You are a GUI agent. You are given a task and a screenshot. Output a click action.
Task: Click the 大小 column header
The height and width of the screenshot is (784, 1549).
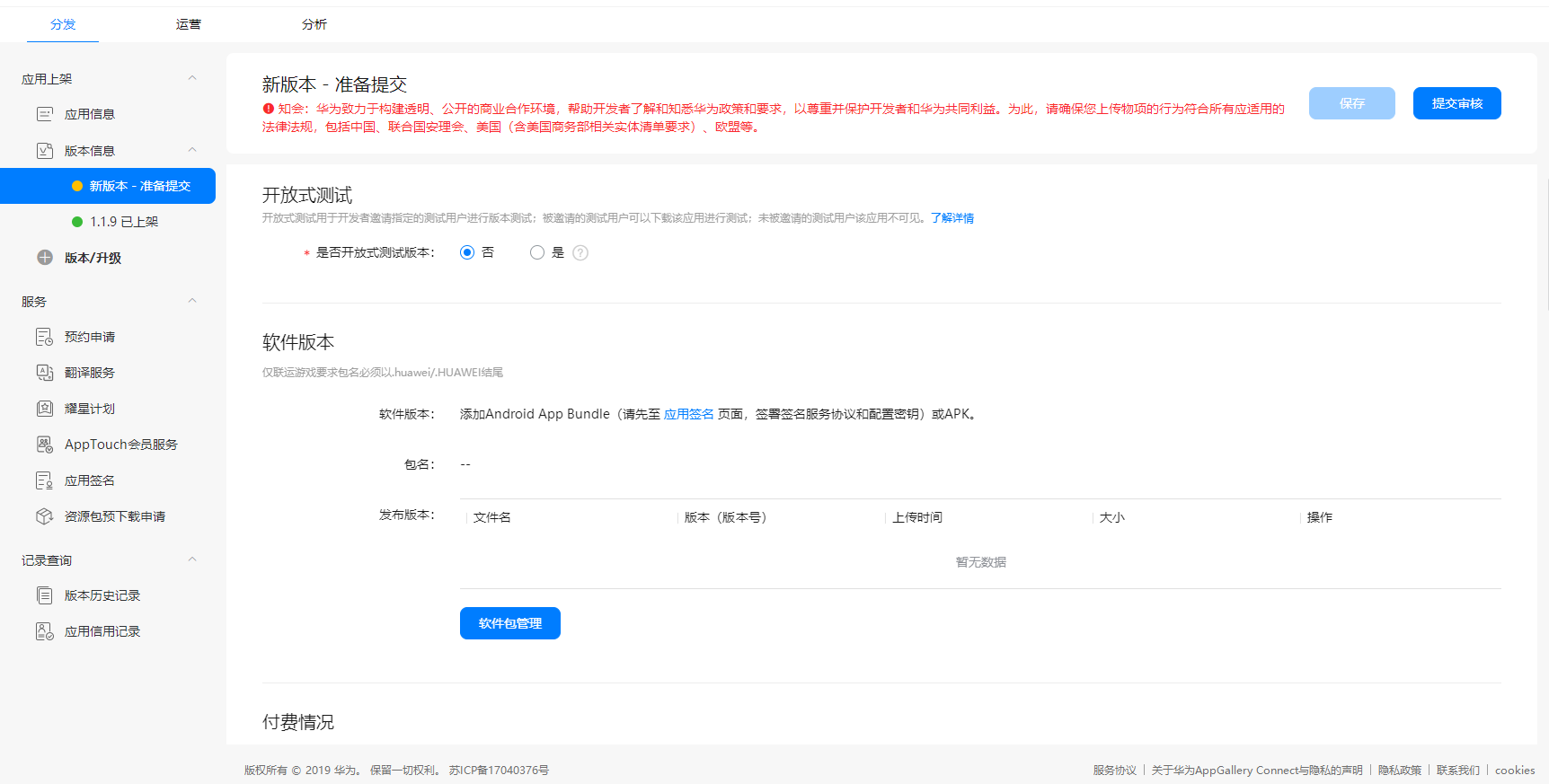[x=1112, y=517]
